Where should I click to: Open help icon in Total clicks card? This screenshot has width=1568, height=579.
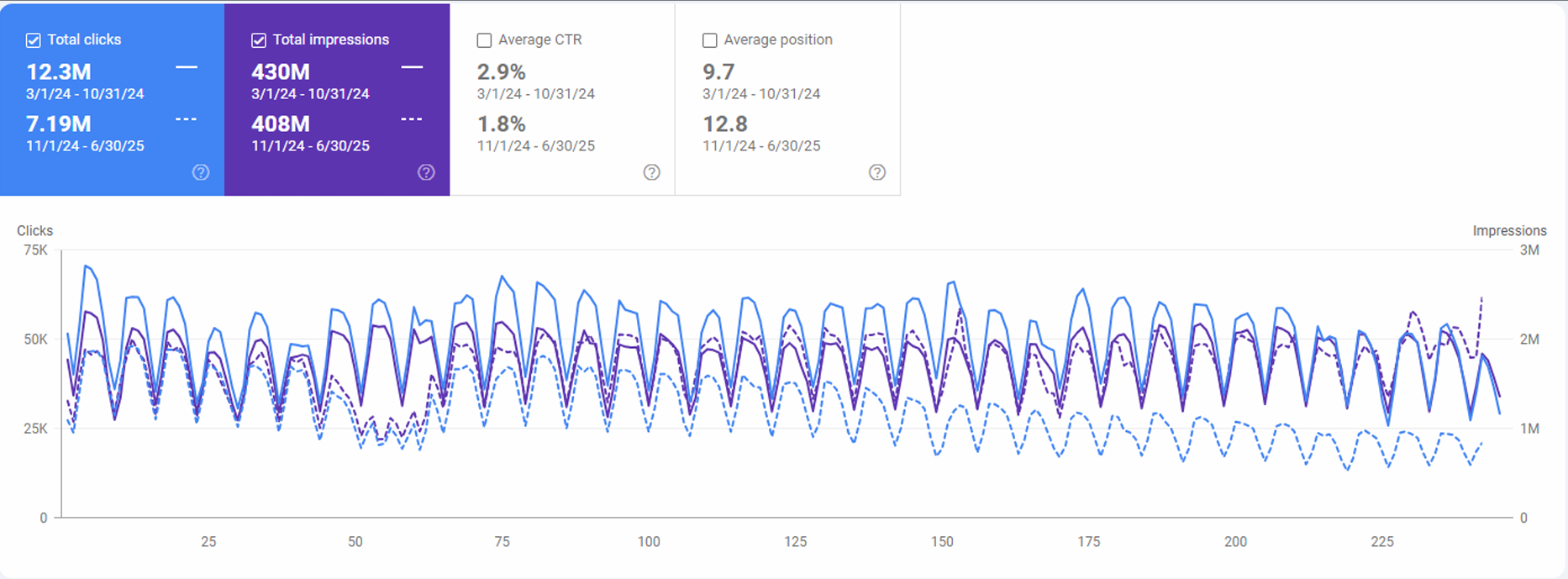click(201, 172)
